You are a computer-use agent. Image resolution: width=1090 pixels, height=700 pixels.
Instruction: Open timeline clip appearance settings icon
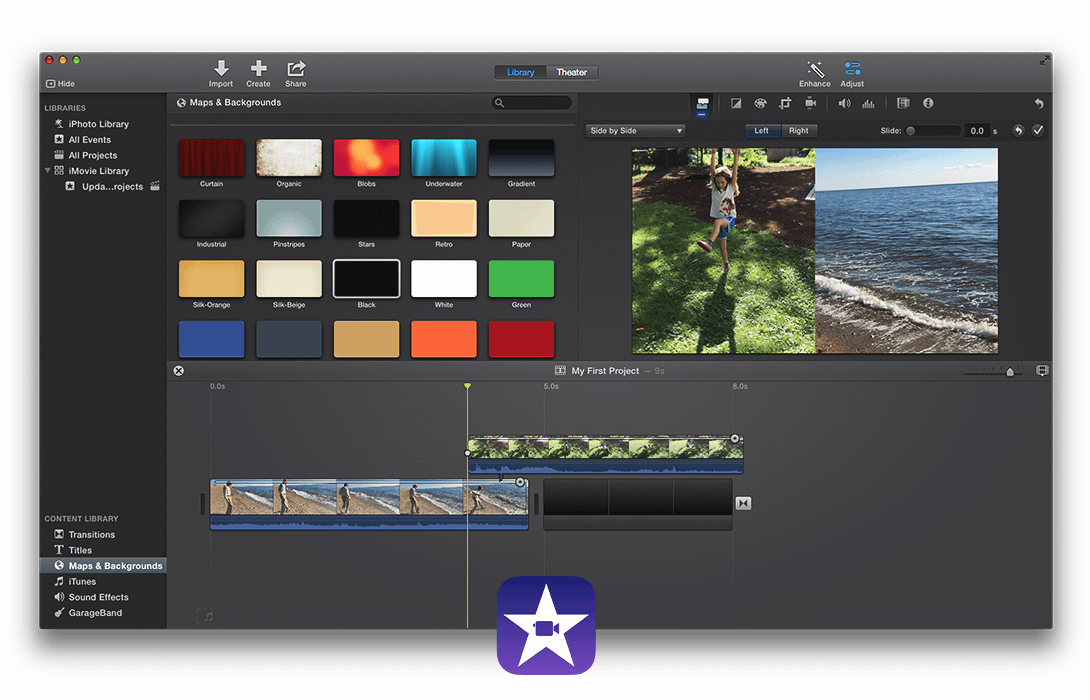[x=1042, y=371]
